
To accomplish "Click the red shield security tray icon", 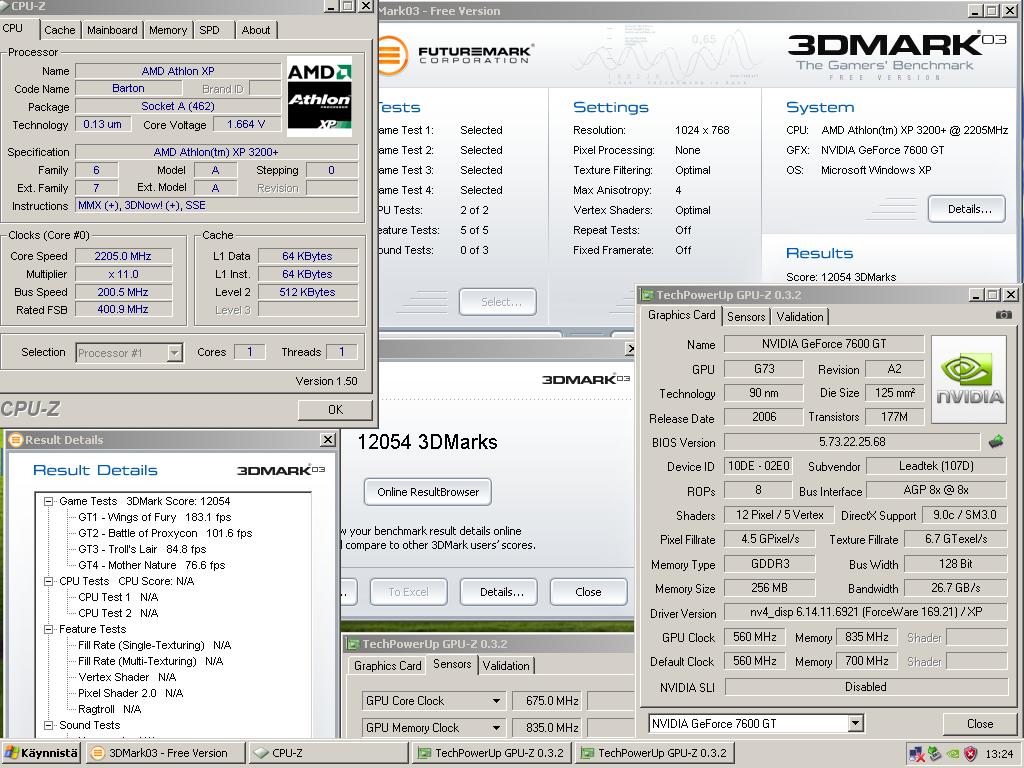I will point(971,754).
